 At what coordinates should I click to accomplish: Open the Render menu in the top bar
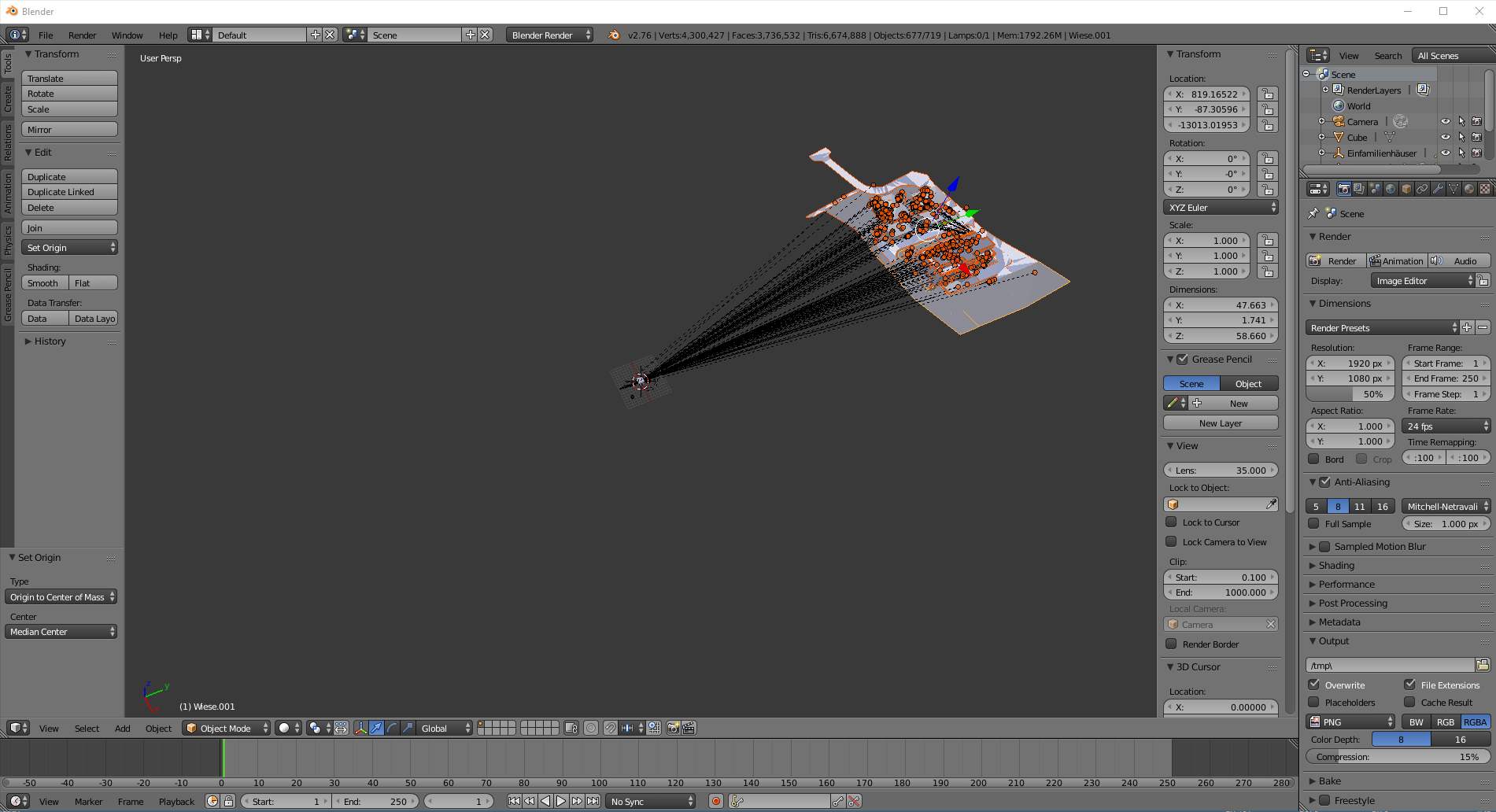(82, 35)
